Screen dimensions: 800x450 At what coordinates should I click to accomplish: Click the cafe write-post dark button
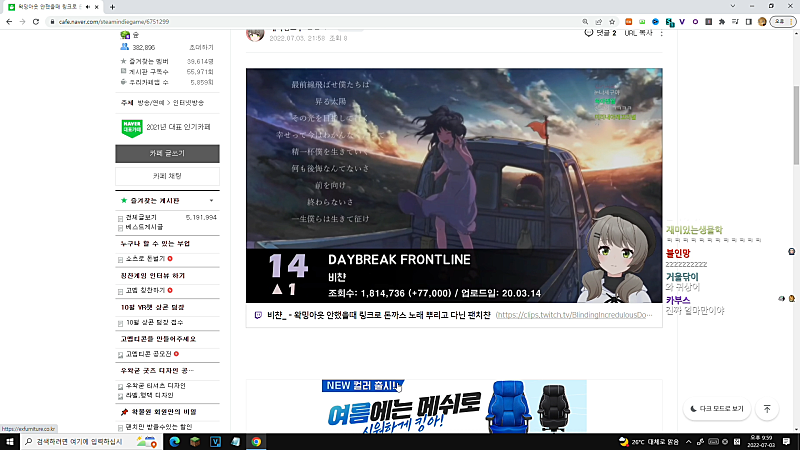point(167,154)
